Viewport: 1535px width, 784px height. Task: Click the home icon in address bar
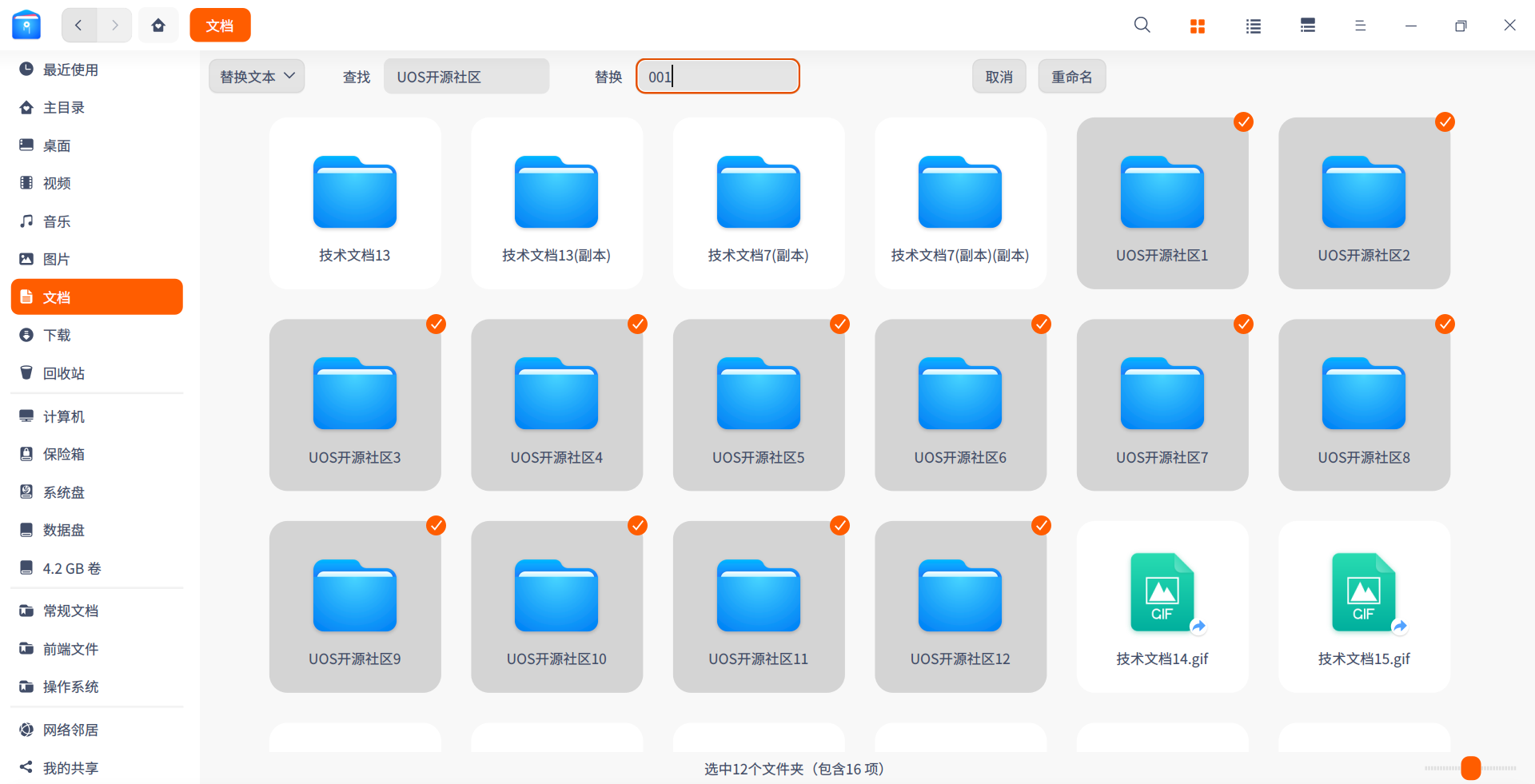(x=158, y=25)
